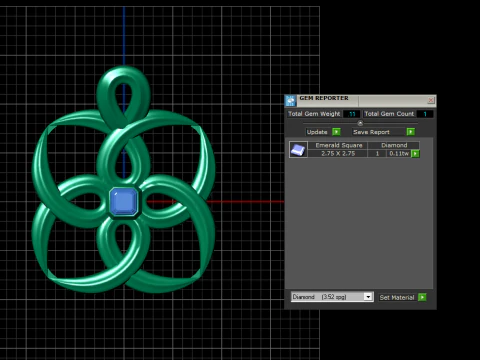Click the 'Diamond' material cell
Screen dimensions: 480x360
point(394,145)
